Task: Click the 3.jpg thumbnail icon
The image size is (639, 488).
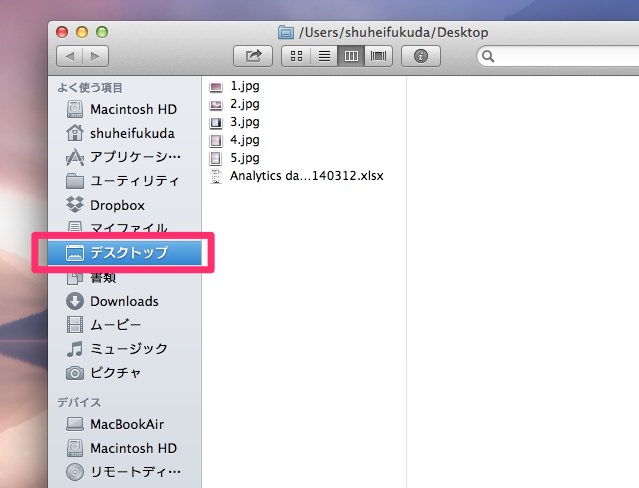Action: click(216, 123)
